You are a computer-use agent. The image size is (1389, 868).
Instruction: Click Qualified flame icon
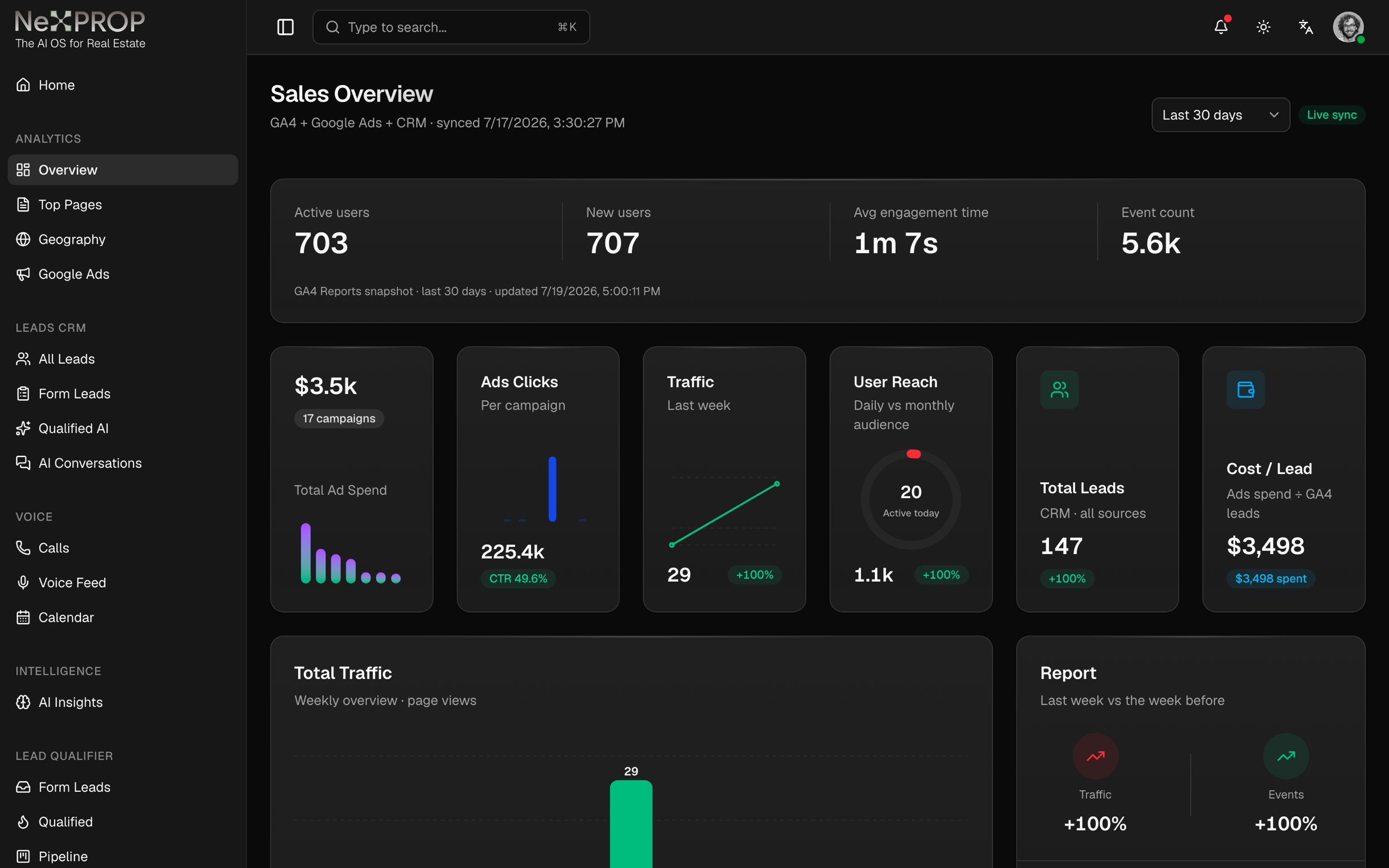[x=23, y=822]
